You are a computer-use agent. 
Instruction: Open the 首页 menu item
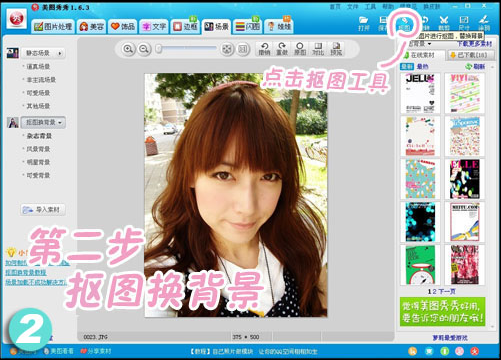[335, 7]
